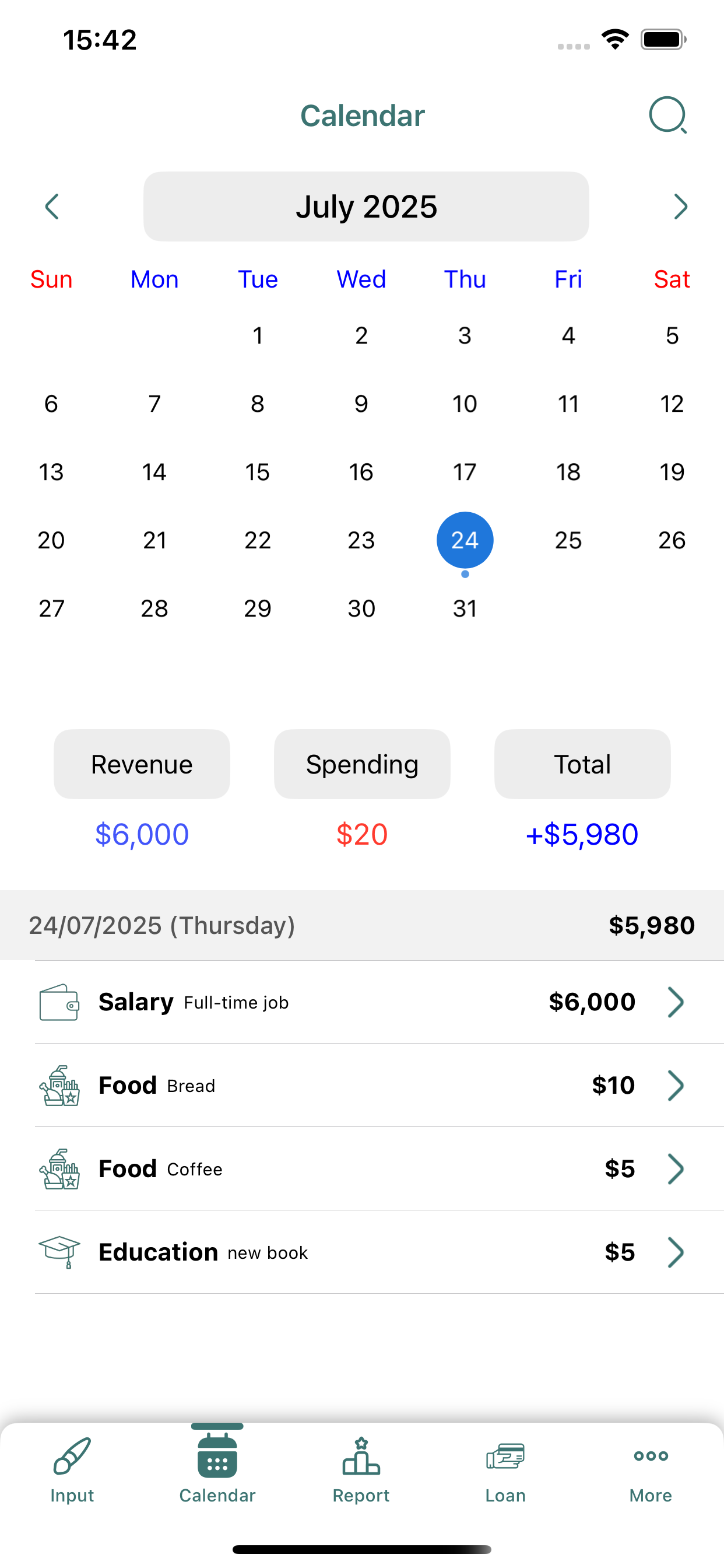The width and height of the screenshot is (724, 1568).
Task: Select the Revenue button
Action: [x=142, y=764]
